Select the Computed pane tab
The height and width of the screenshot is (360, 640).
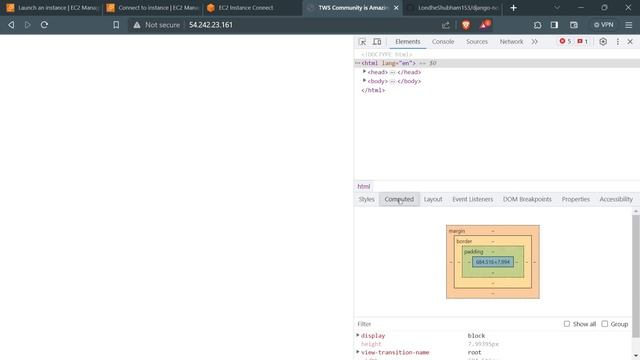click(399, 199)
